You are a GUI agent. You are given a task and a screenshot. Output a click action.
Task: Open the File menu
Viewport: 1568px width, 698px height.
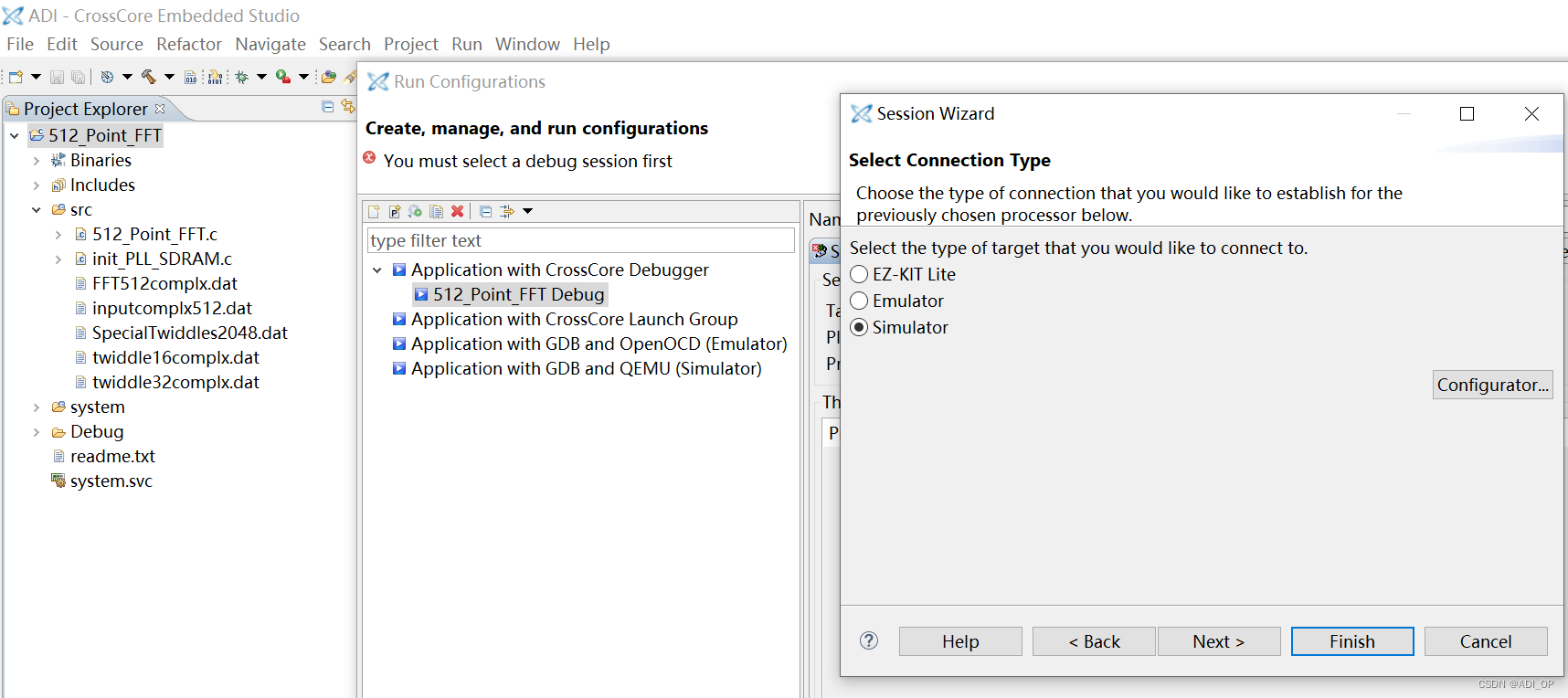click(x=20, y=44)
